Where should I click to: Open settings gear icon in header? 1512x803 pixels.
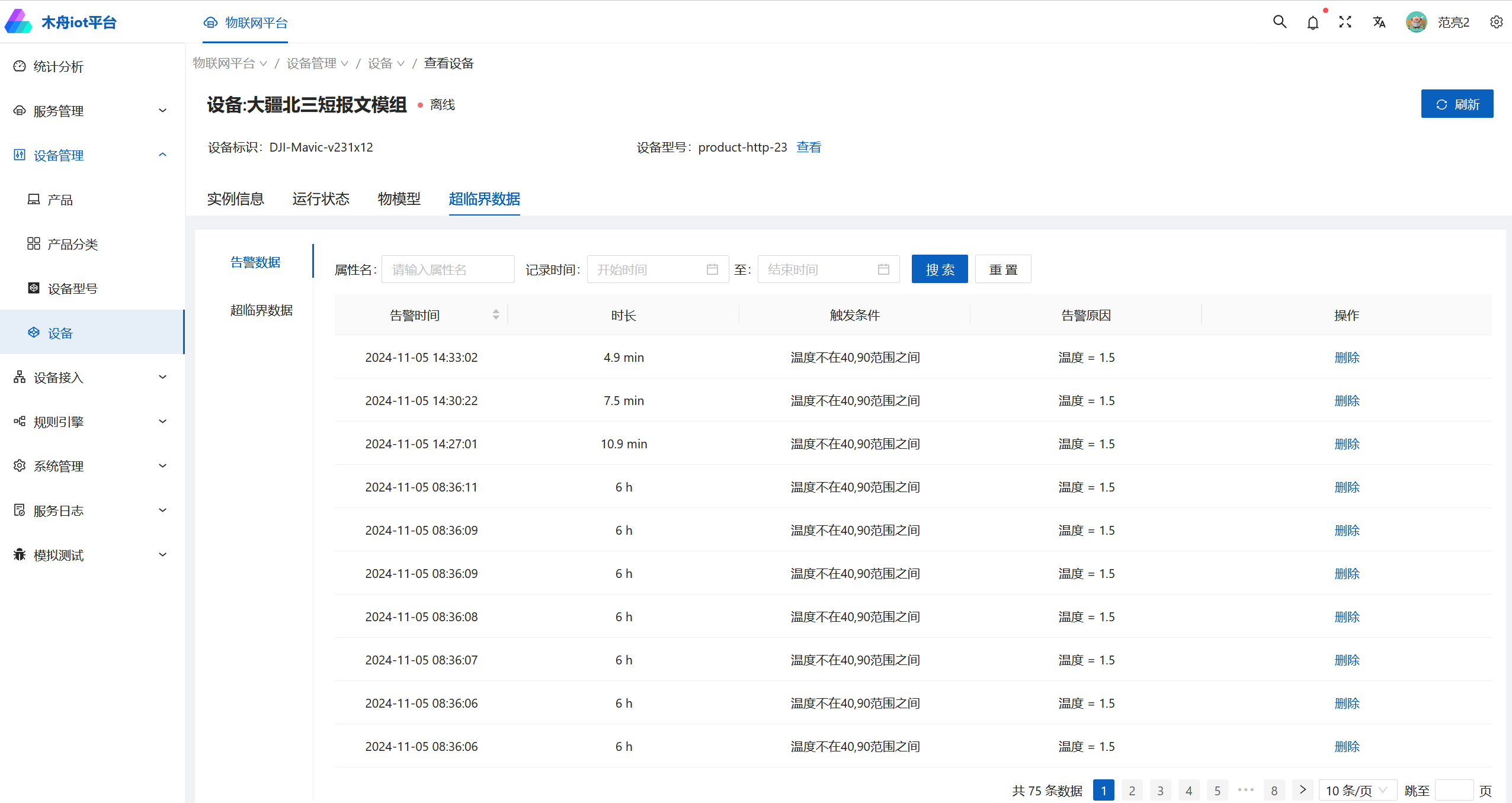click(1497, 22)
